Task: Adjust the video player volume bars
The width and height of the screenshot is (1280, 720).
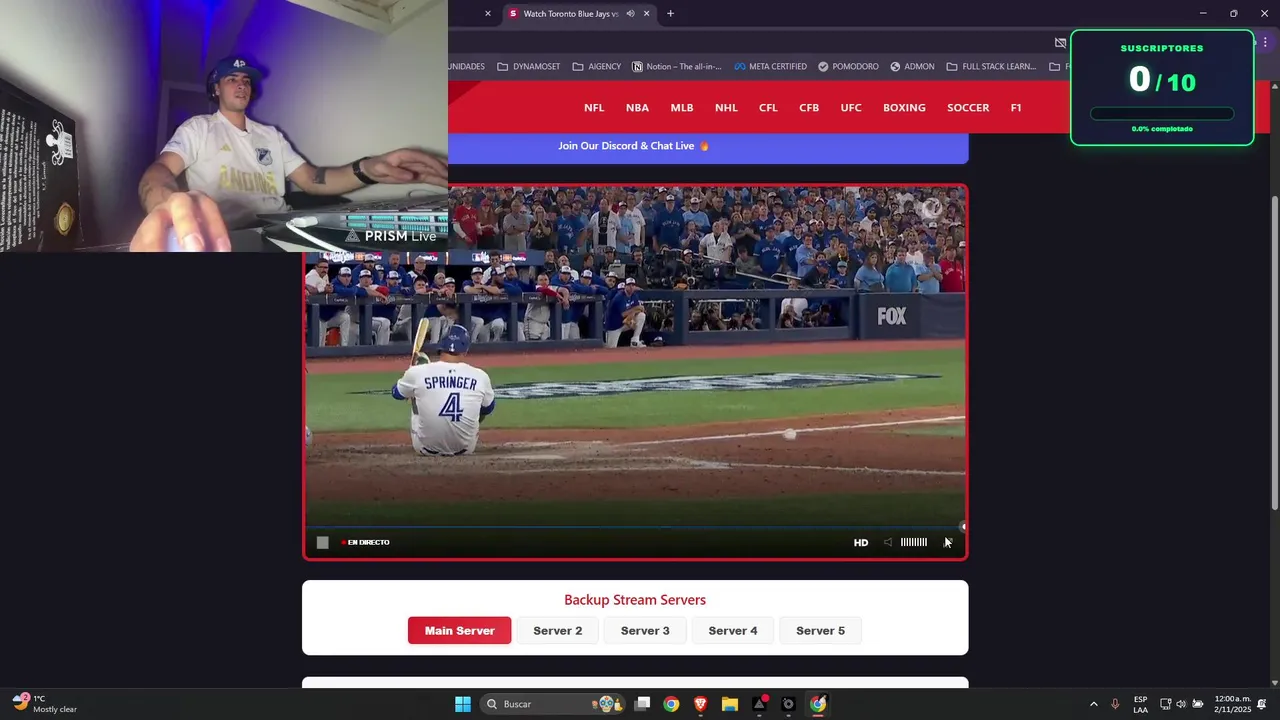Action: [x=914, y=542]
